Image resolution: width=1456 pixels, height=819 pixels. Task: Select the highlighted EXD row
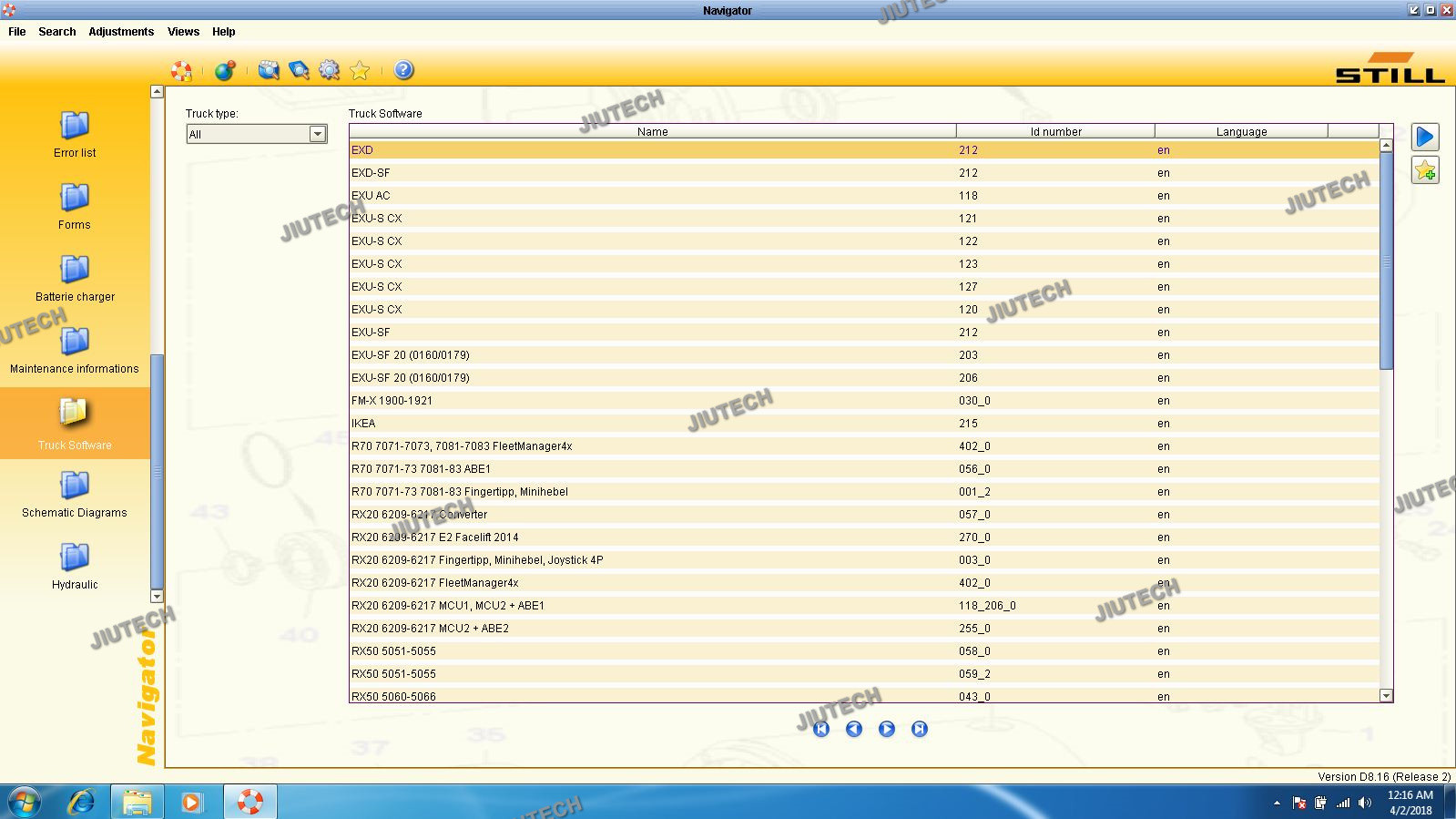pyautogui.click(x=864, y=150)
